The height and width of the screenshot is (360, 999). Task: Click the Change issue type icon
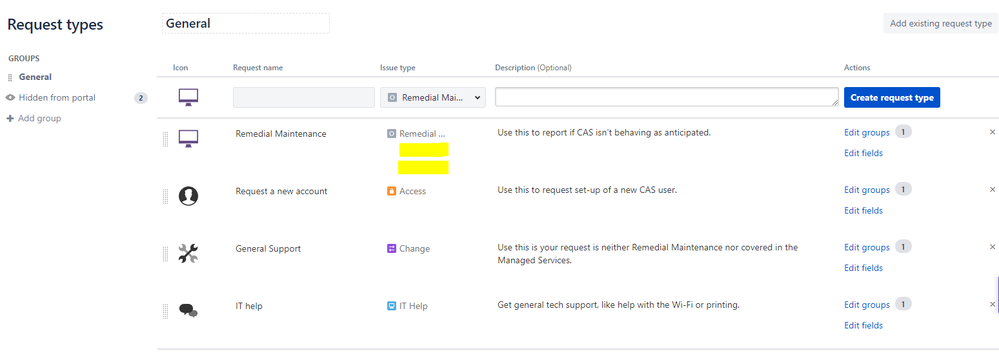pyautogui.click(x=392, y=248)
